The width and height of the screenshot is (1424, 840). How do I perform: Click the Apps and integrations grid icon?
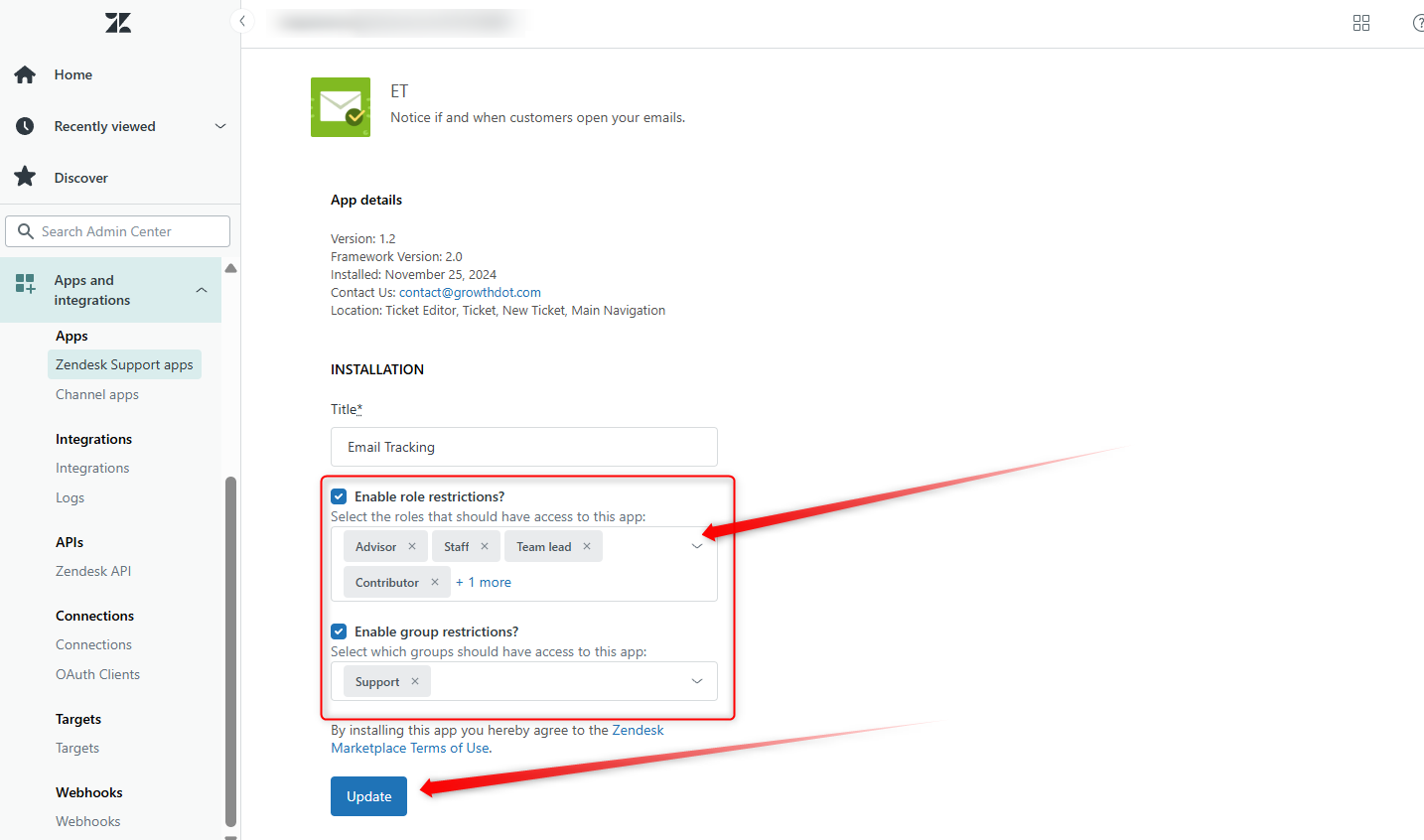click(x=25, y=283)
